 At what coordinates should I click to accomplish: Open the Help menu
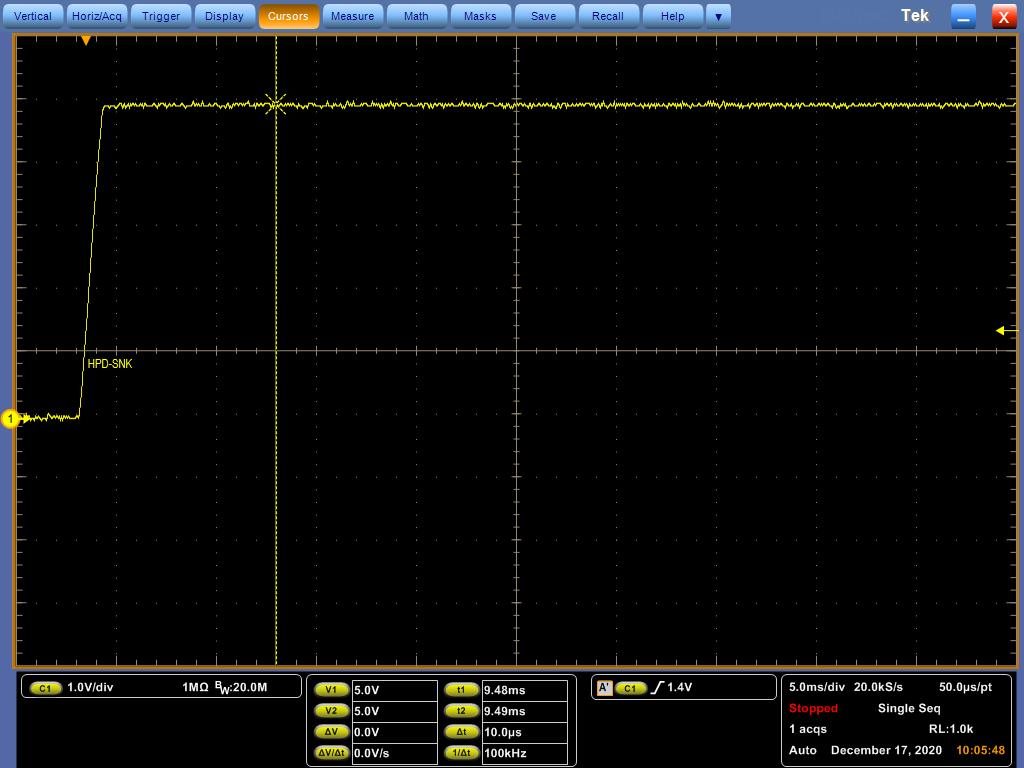point(672,16)
